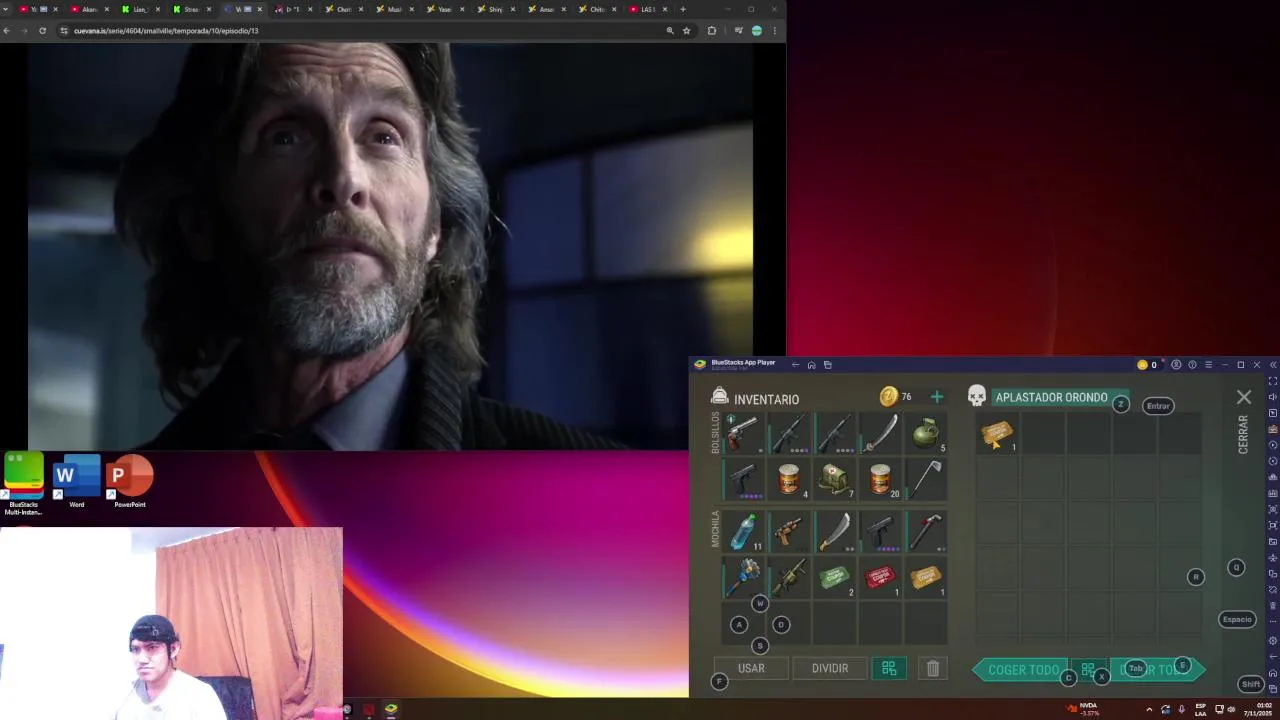This screenshot has height=720, width=1280.
Task: Switch to the Lian browser tab
Action: pos(140,9)
